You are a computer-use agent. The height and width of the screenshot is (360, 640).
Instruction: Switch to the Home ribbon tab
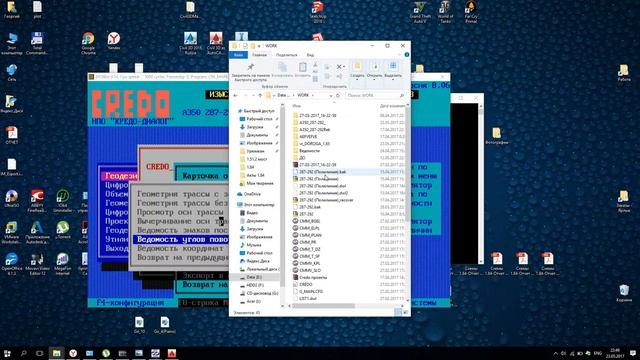tap(259, 55)
